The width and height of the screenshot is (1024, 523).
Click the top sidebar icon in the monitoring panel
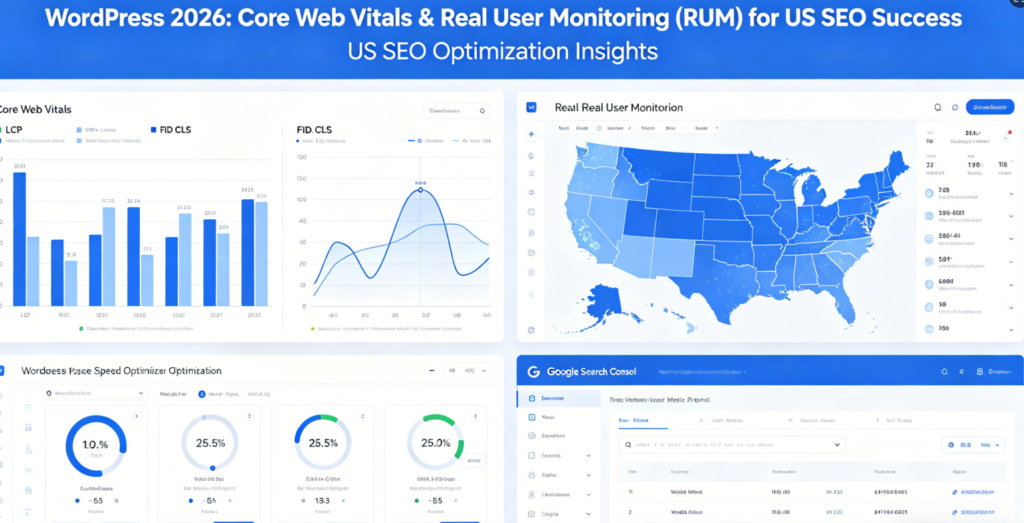coord(531,133)
